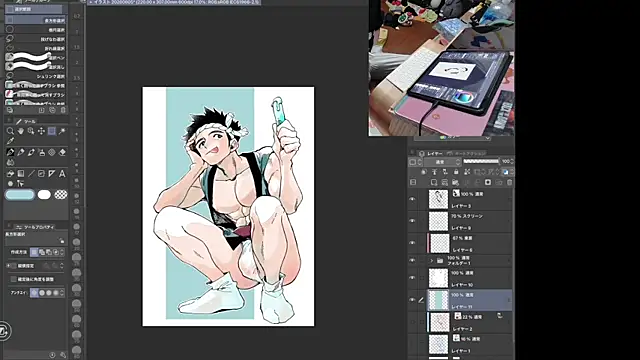
Task: Choose the 折れ線選択 sub tool
Action: tap(36, 49)
